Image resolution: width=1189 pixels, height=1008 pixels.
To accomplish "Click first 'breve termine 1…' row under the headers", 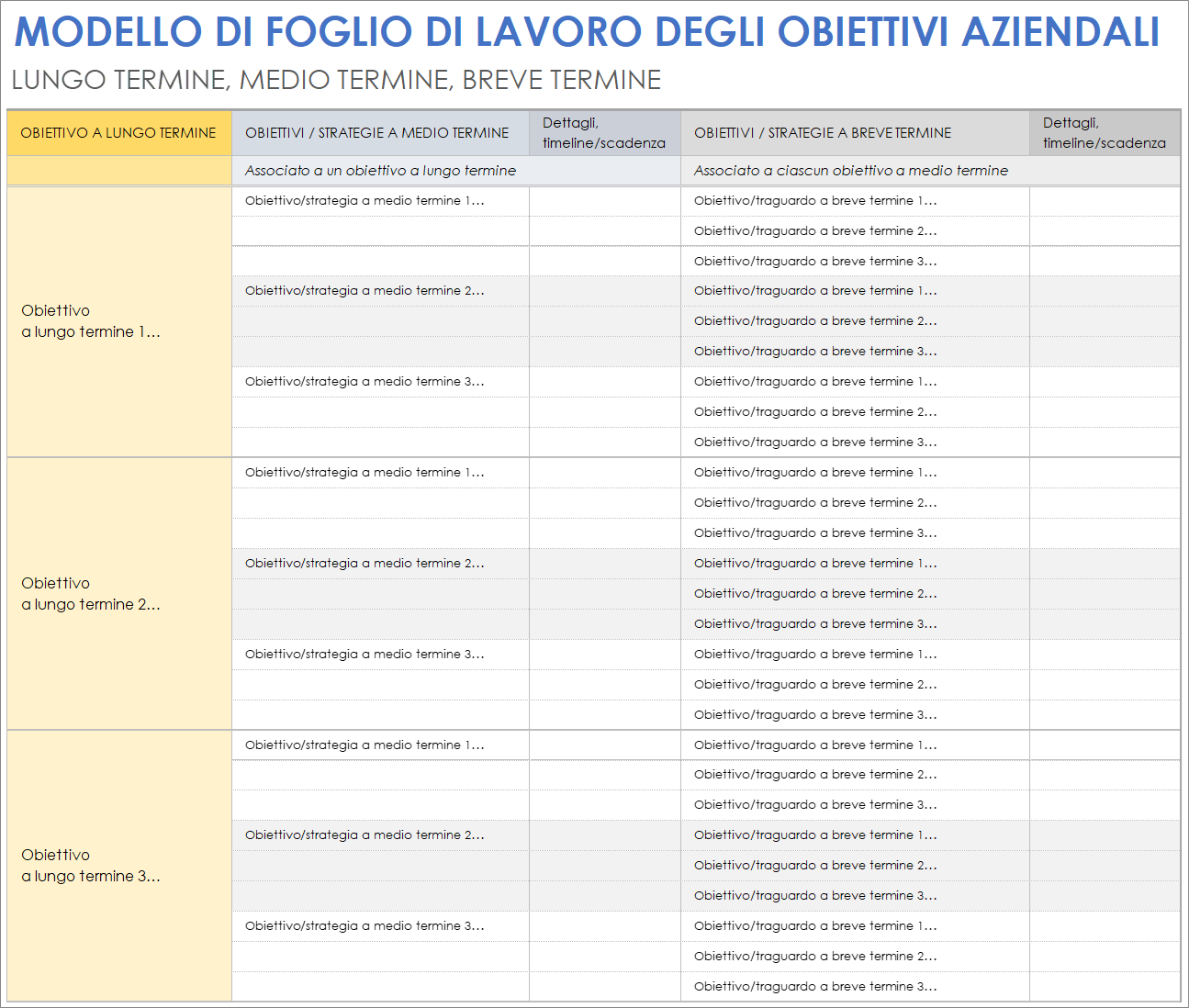I will click(855, 201).
